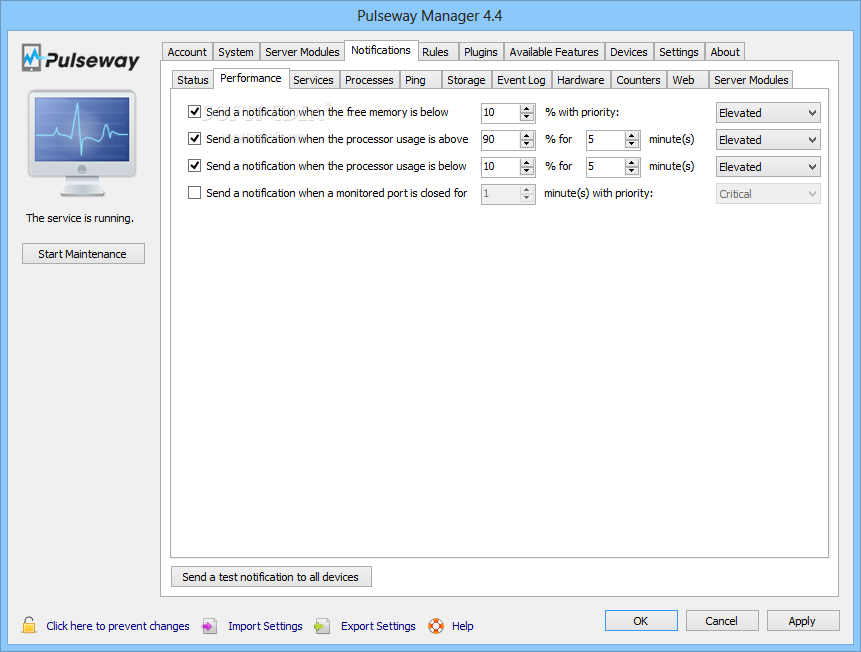Image resolution: width=861 pixels, height=652 pixels.
Task: Toggle processor usage below notification checkbox
Action: coord(194,165)
